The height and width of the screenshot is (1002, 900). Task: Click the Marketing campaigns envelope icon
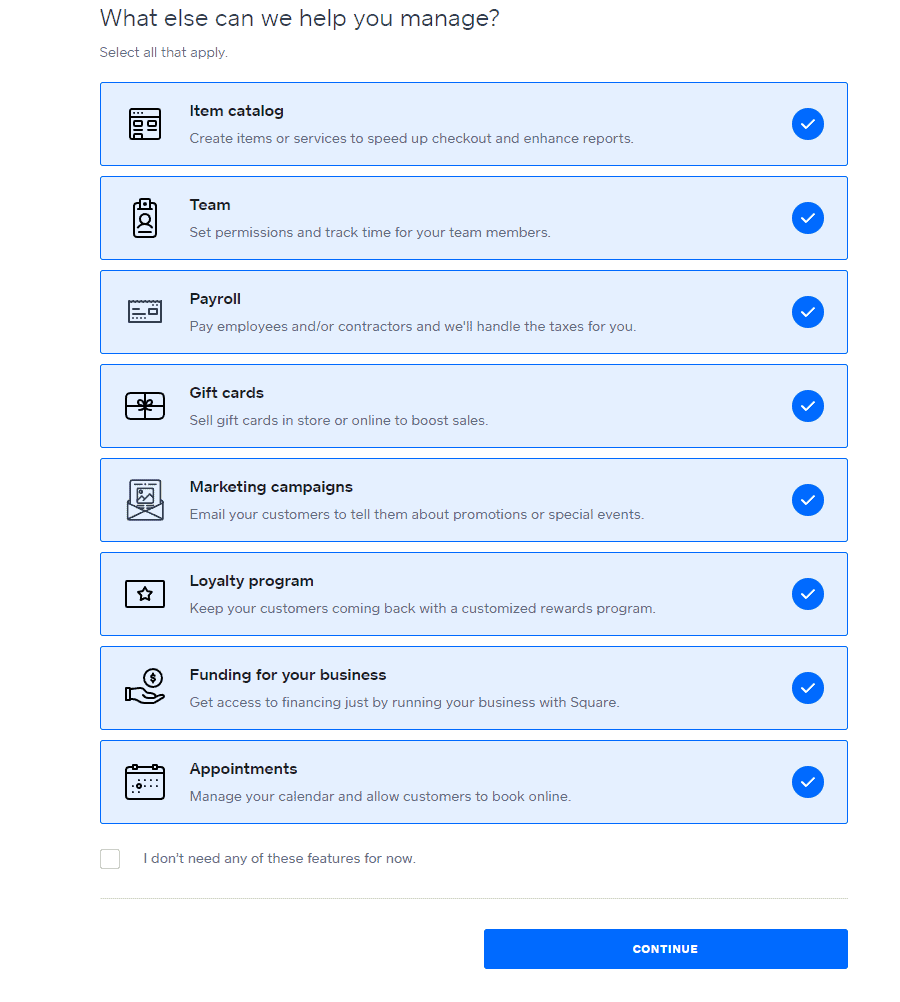point(144,500)
